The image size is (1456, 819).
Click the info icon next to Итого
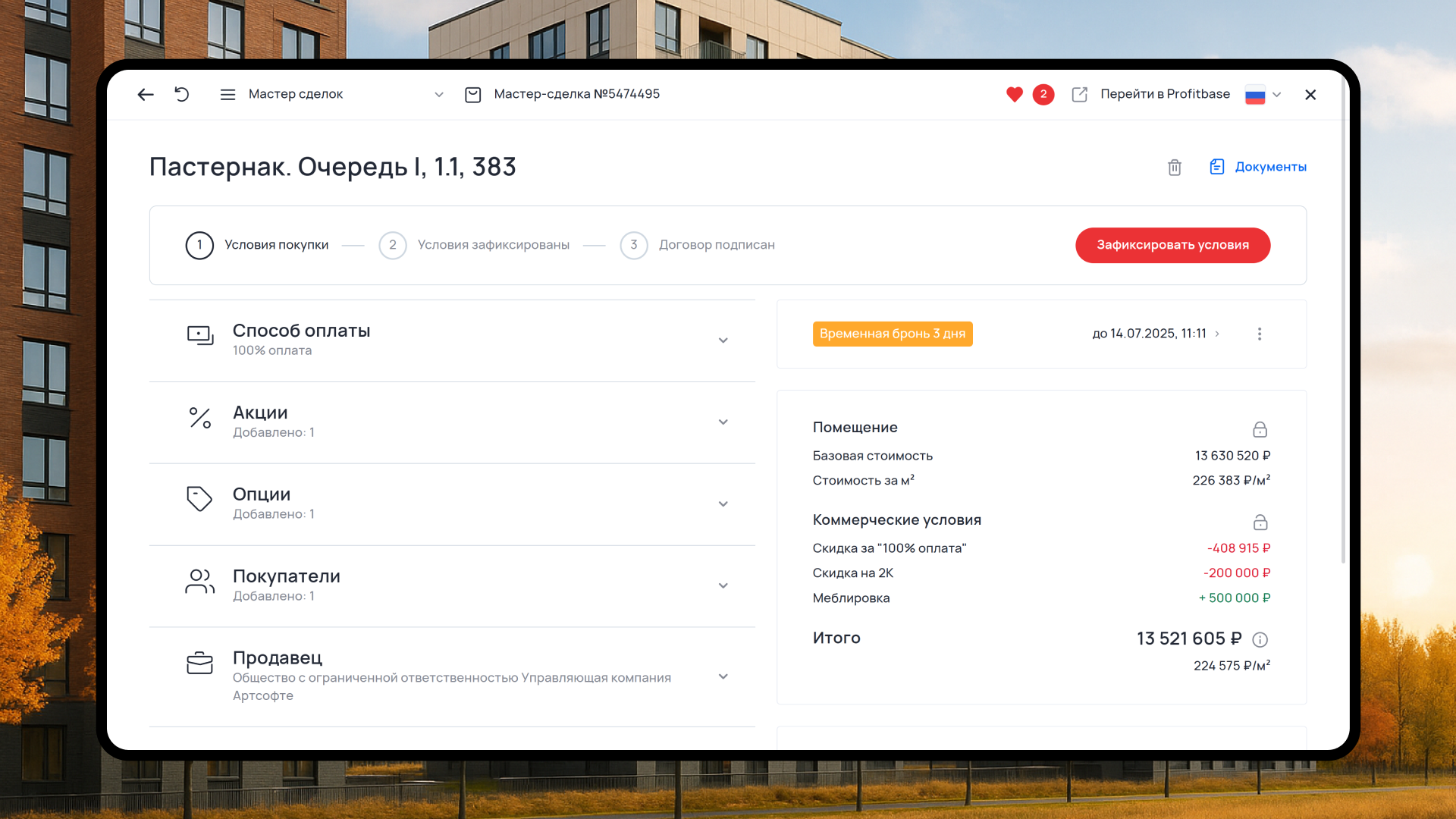click(1260, 639)
